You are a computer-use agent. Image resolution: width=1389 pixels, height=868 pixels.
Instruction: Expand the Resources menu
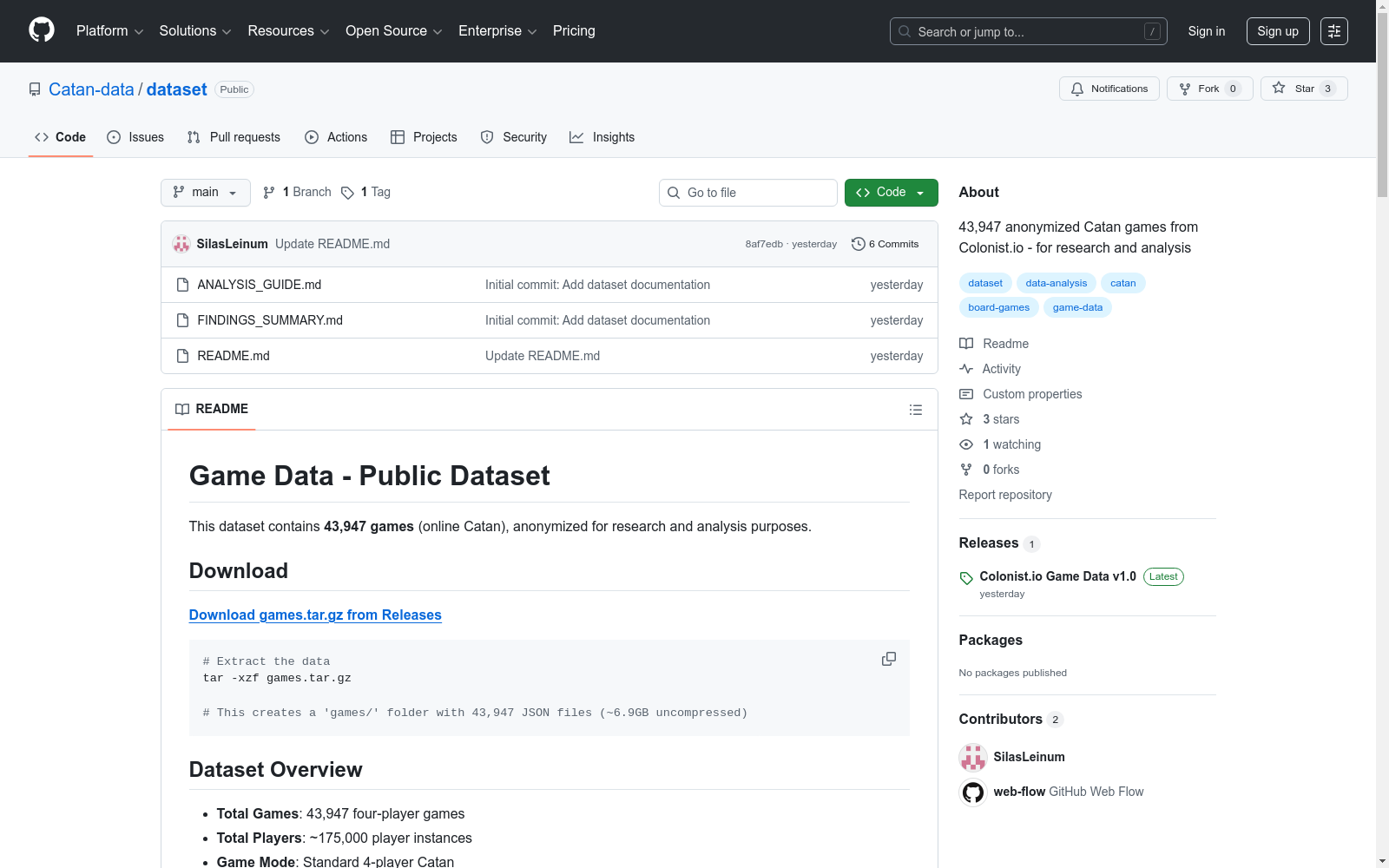tap(288, 31)
